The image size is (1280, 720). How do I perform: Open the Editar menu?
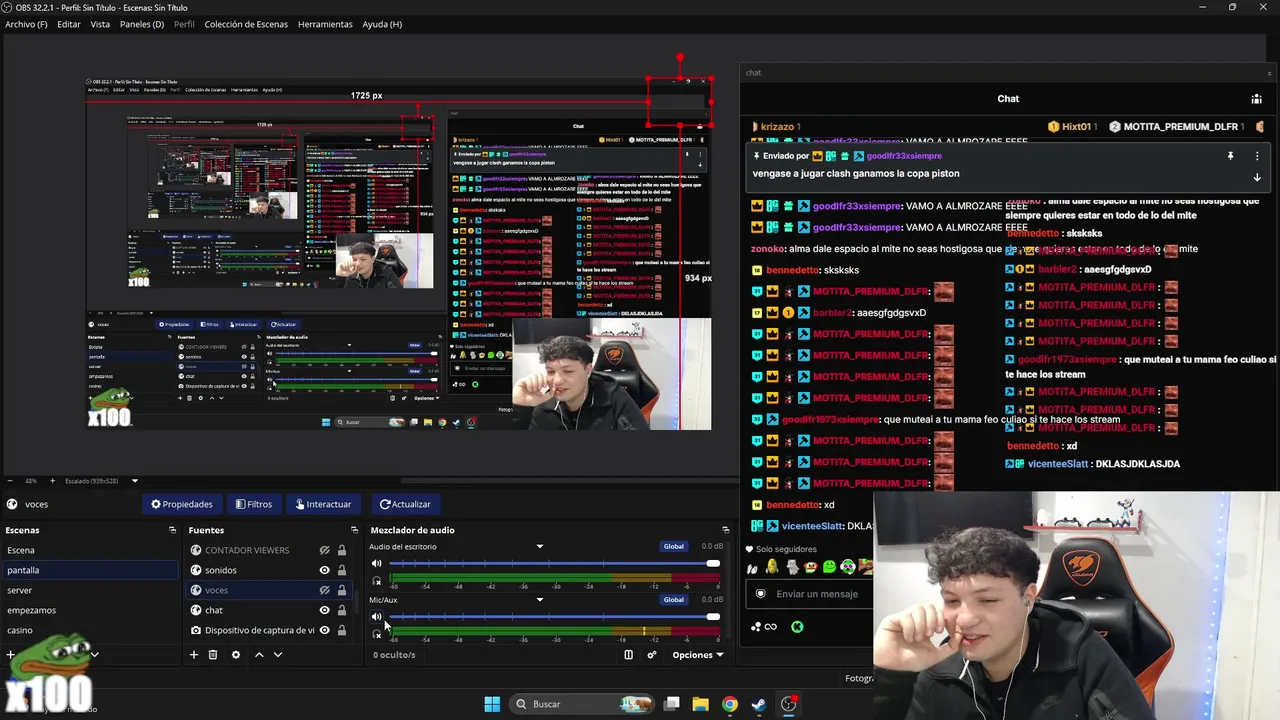pyautogui.click(x=69, y=24)
